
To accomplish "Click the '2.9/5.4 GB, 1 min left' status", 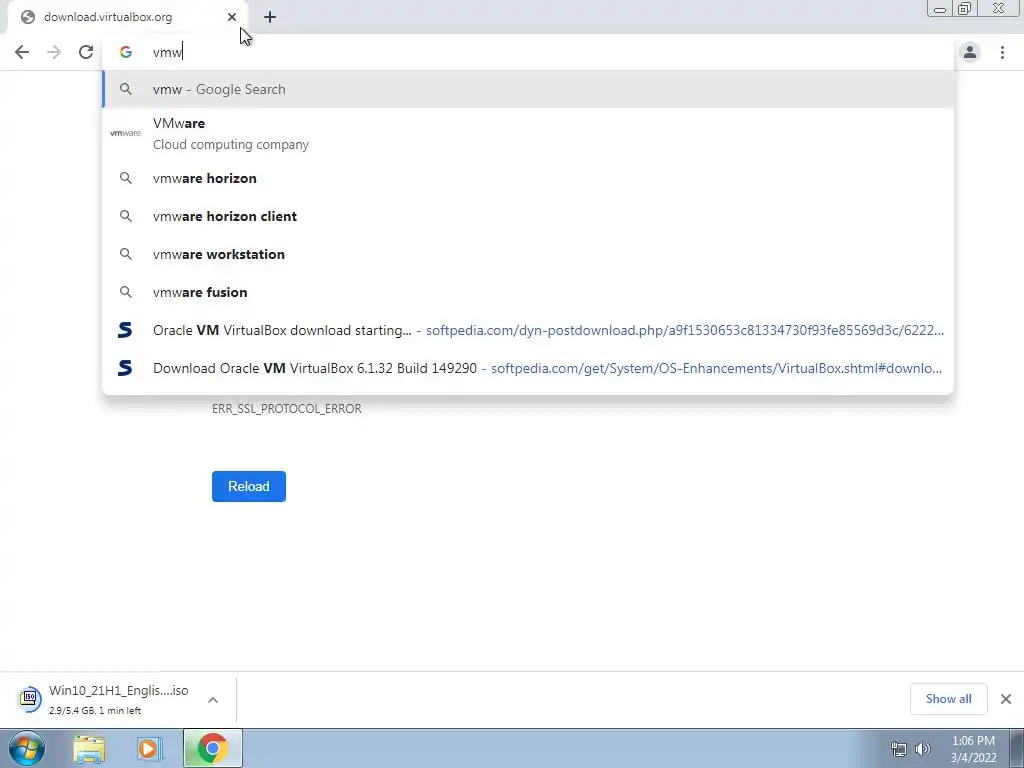I will tap(95, 711).
